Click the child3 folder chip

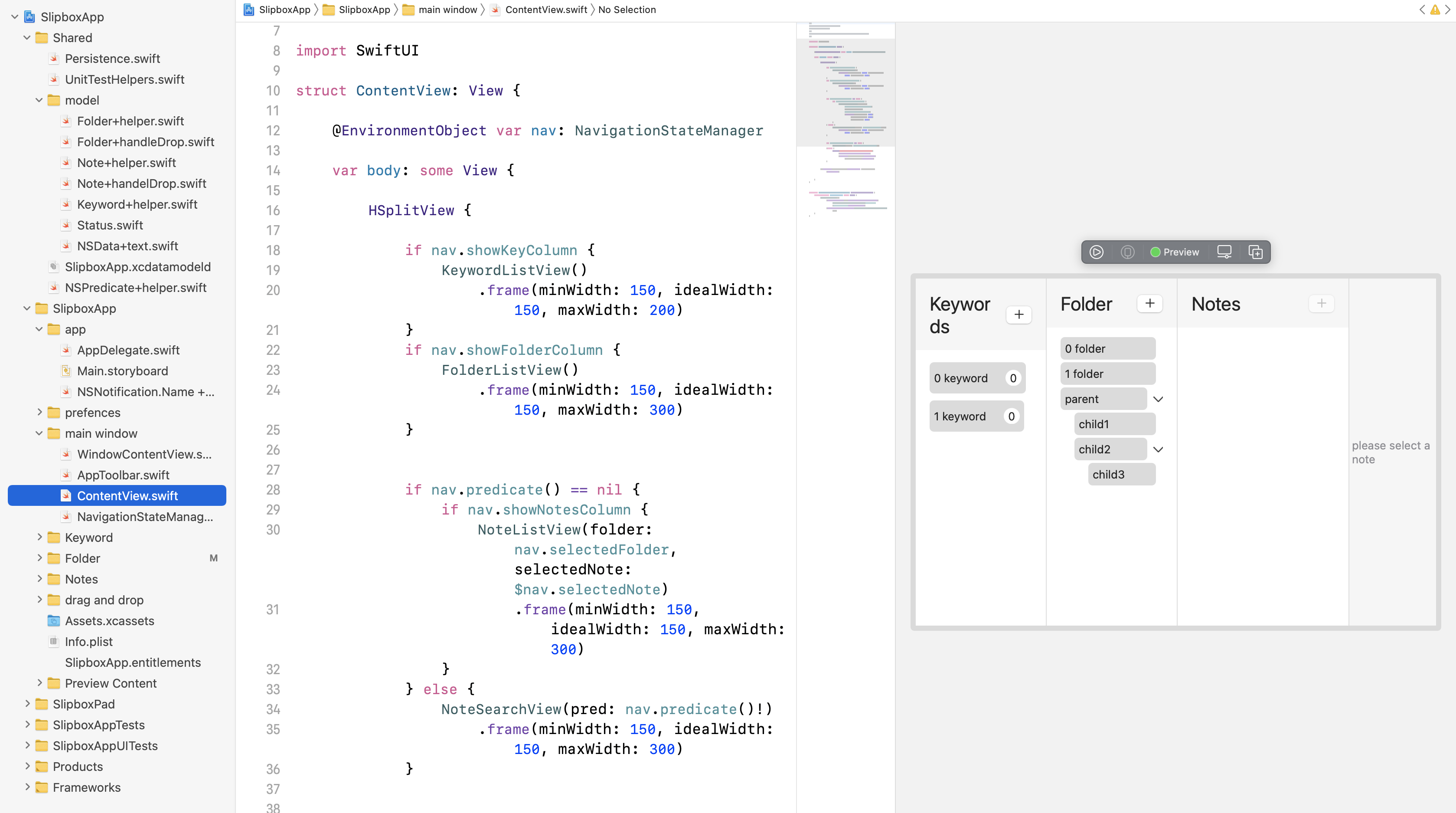[x=1121, y=474]
